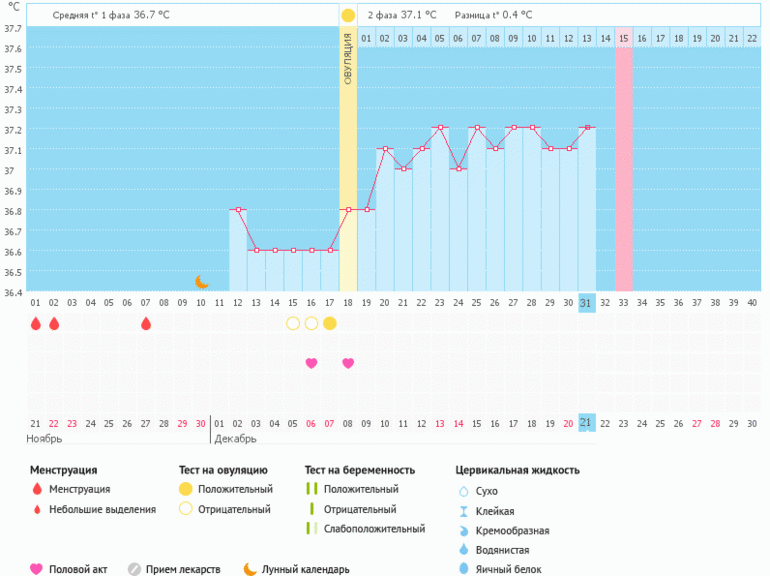
Task: Click the highlighted date 21 in December row
Action: pyautogui.click(x=587, y=423)
